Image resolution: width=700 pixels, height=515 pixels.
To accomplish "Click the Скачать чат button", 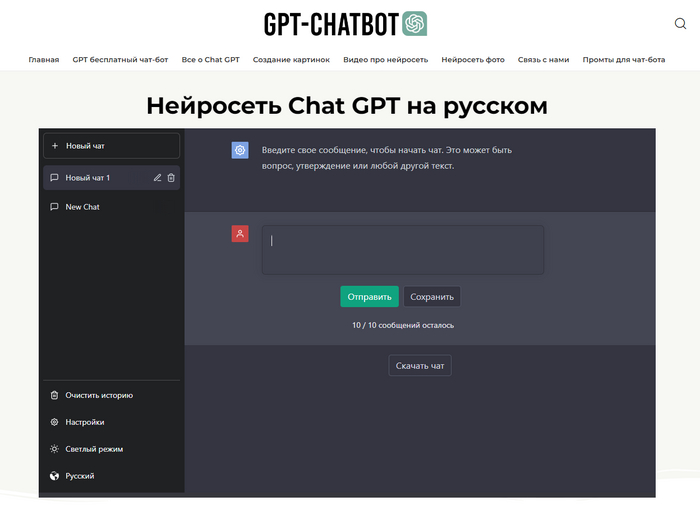I will click(420, 365).
